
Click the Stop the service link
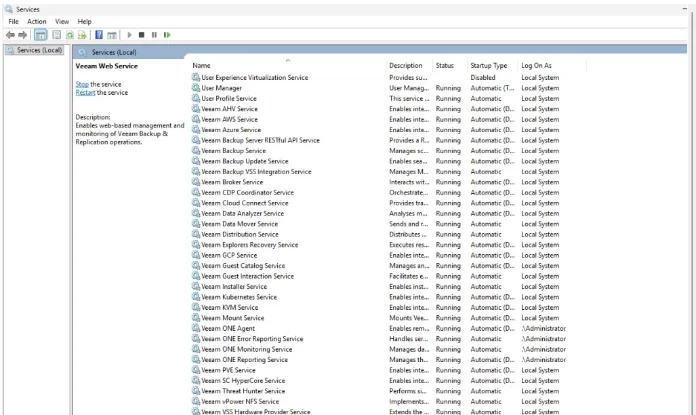[x=82, y=84]
